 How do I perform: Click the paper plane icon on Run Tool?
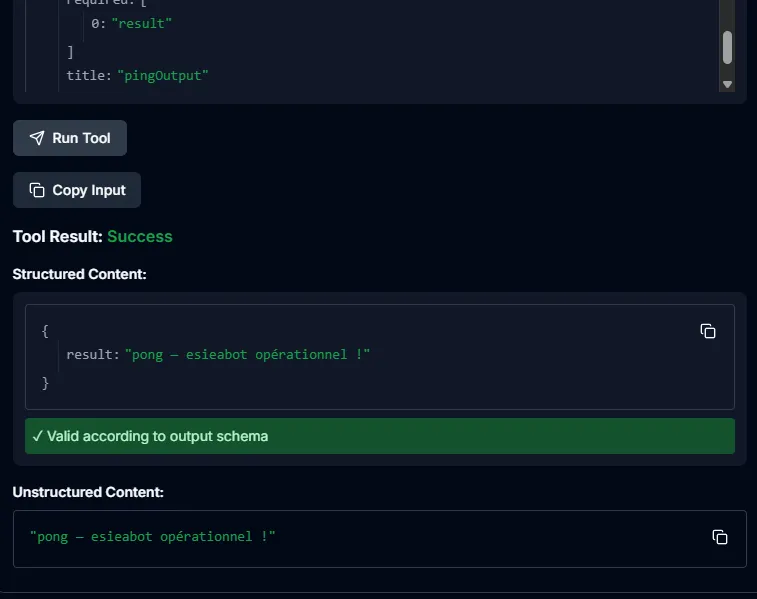click(x=37, y=138)
